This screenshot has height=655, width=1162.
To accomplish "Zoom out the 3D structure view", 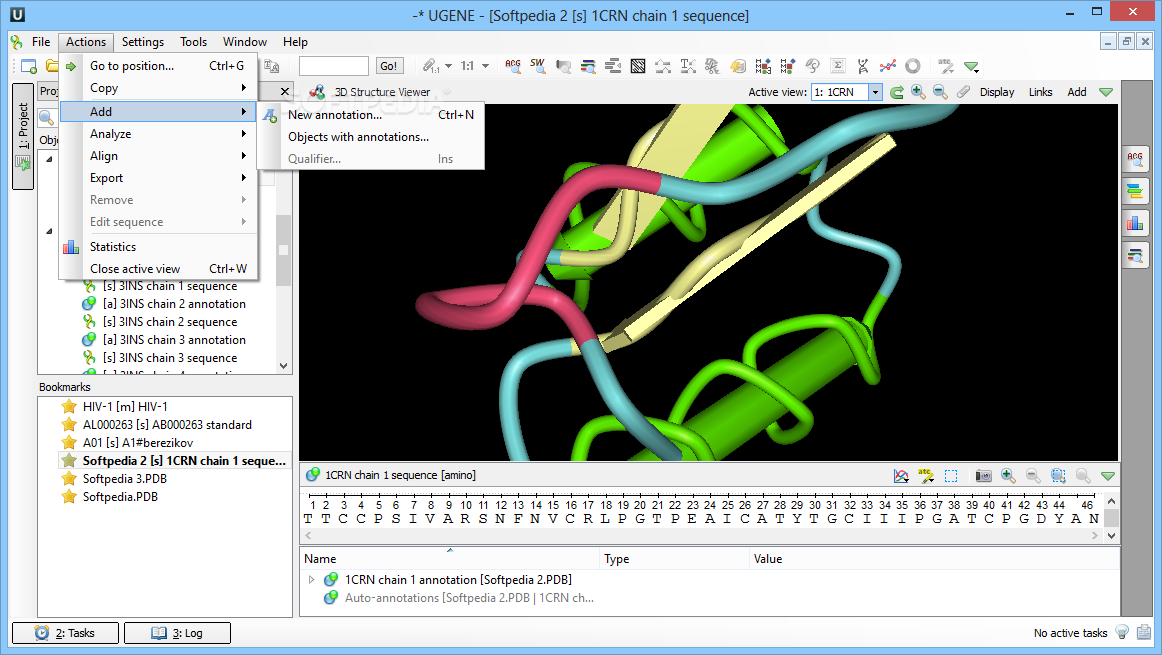I will pos(940,92).
